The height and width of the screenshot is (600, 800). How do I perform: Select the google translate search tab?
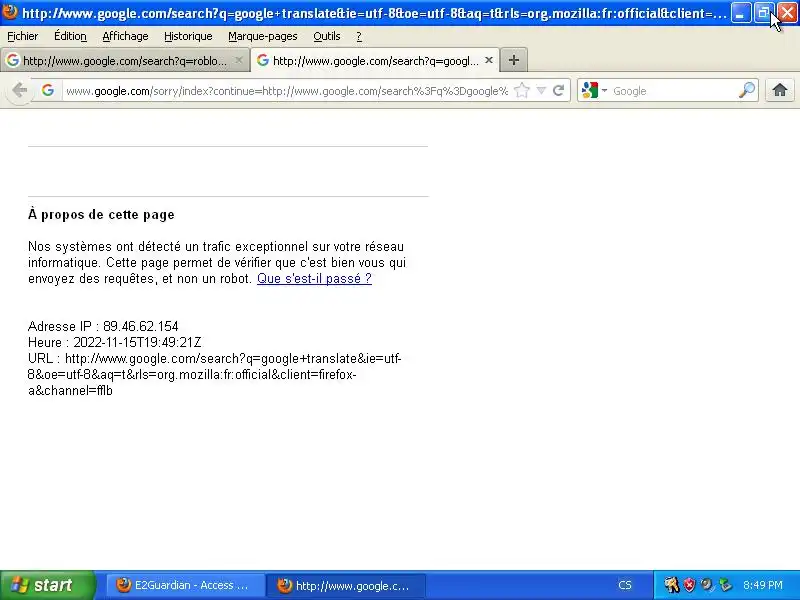point(375,61)
